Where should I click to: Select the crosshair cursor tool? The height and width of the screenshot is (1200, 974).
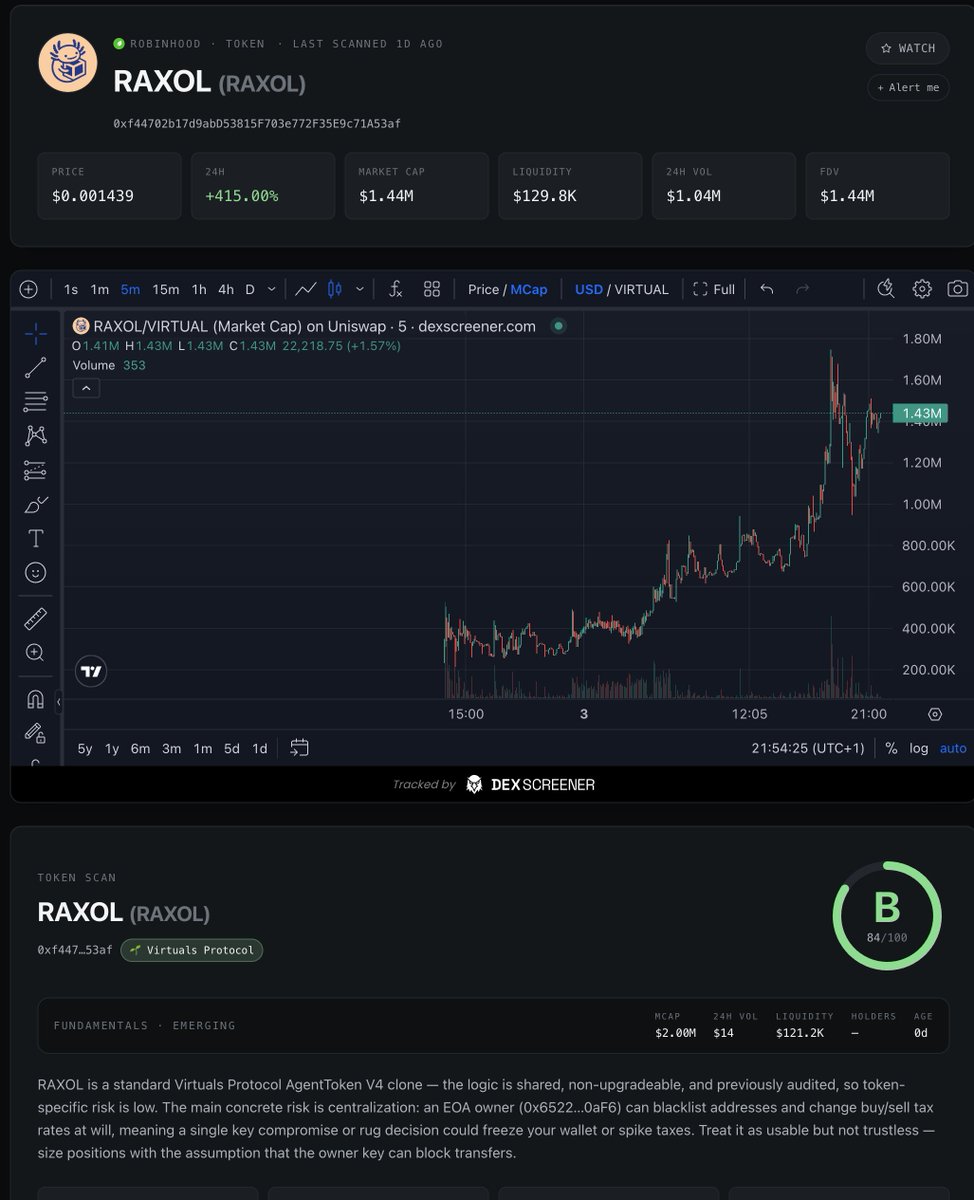point(35,333)
